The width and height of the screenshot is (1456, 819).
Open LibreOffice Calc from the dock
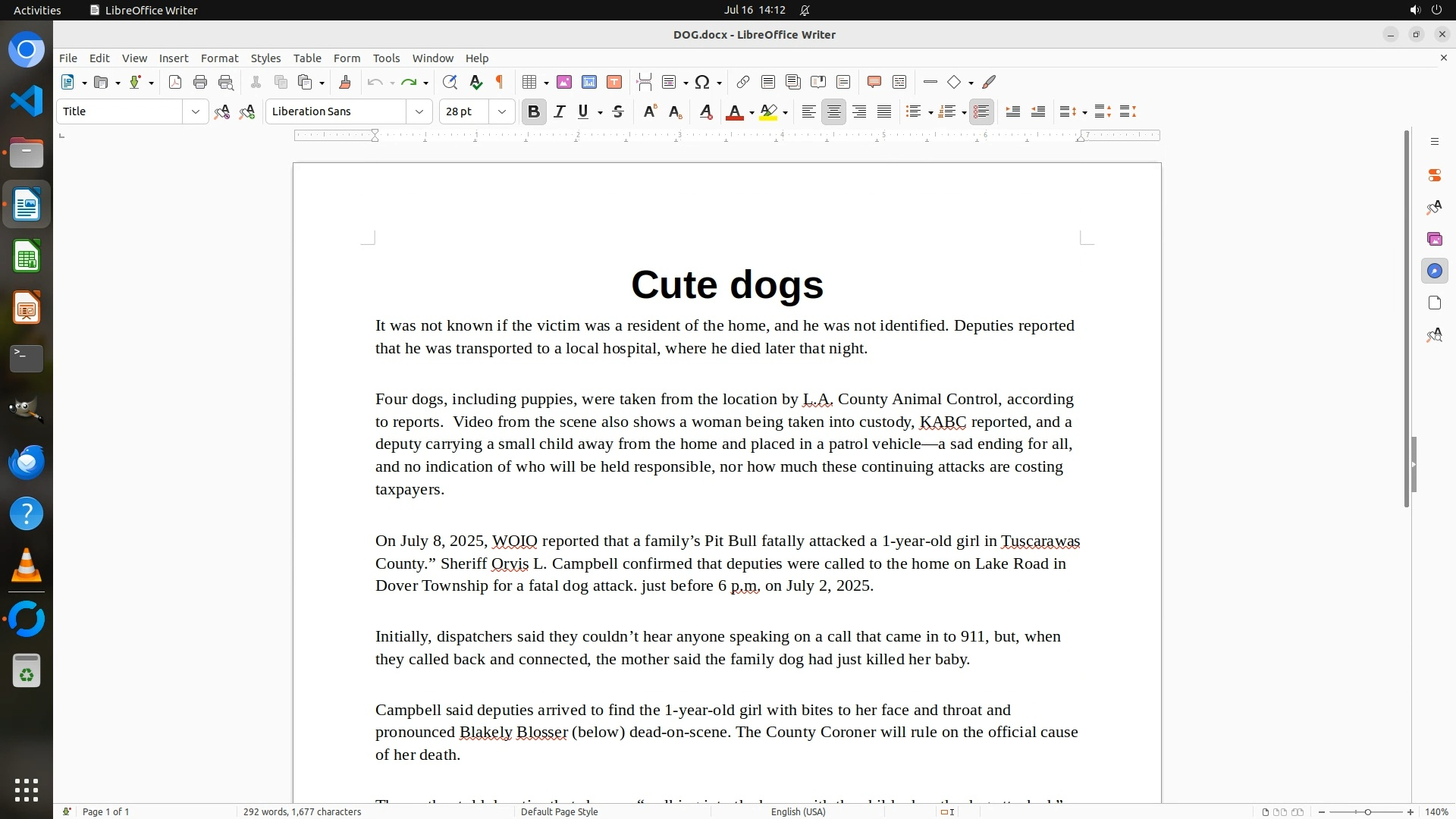(x=27, y=257)
